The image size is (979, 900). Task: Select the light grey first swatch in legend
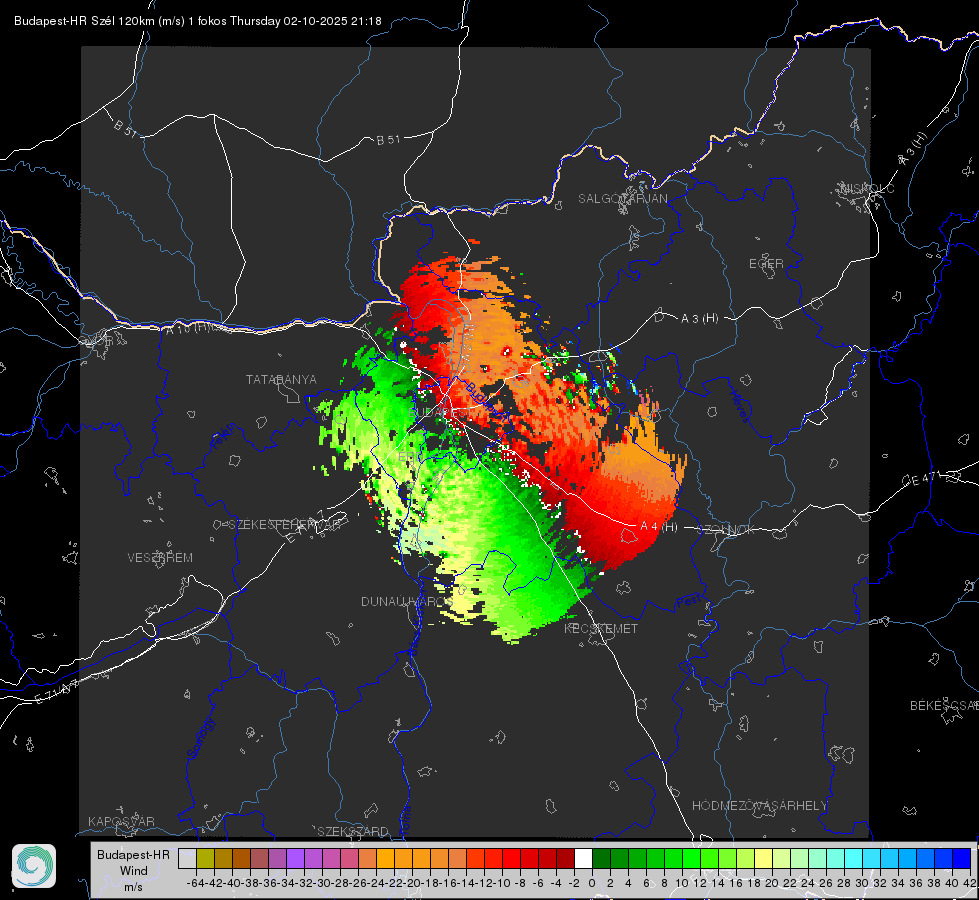coord(187,858)
